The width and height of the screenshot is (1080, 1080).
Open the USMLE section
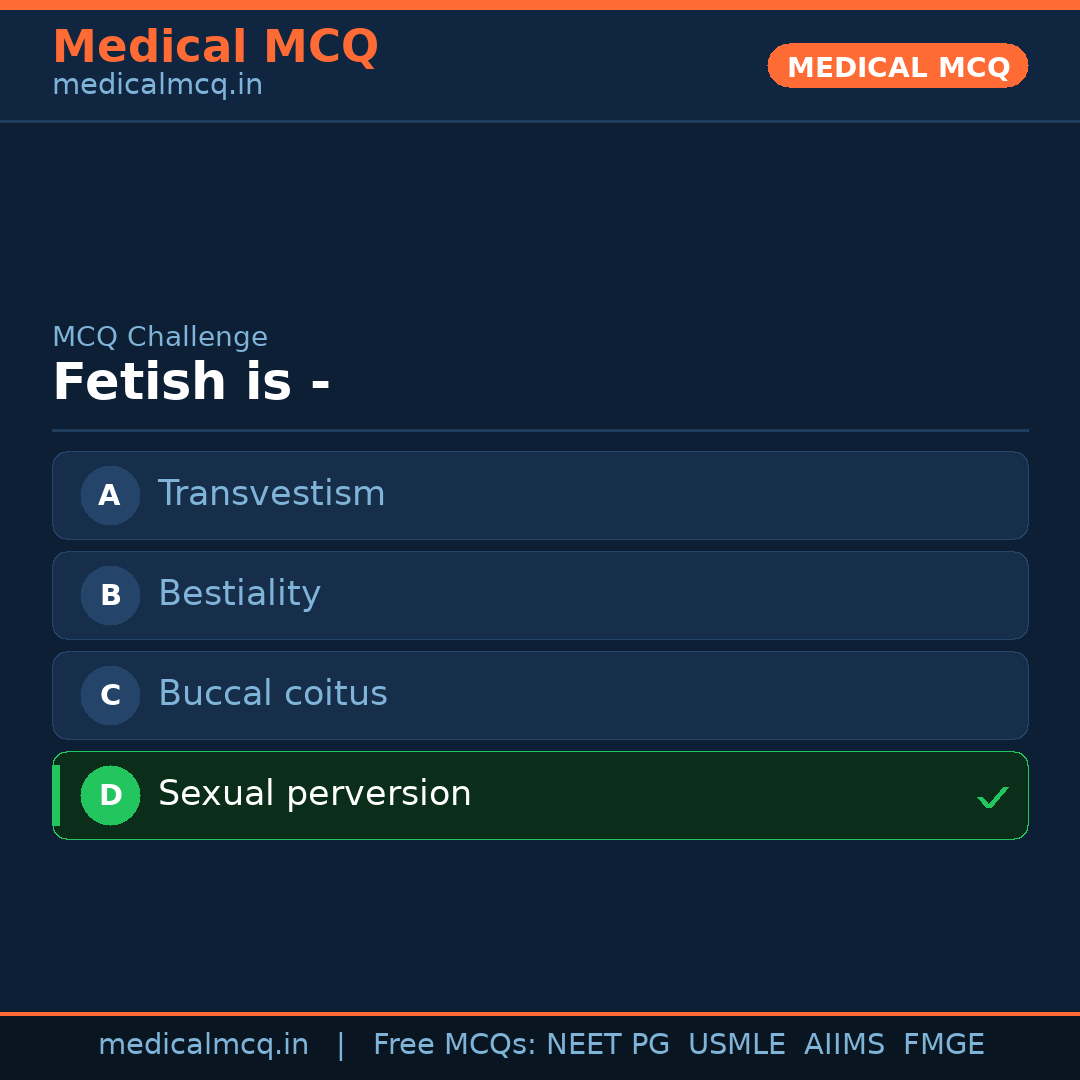[737, 1044]
